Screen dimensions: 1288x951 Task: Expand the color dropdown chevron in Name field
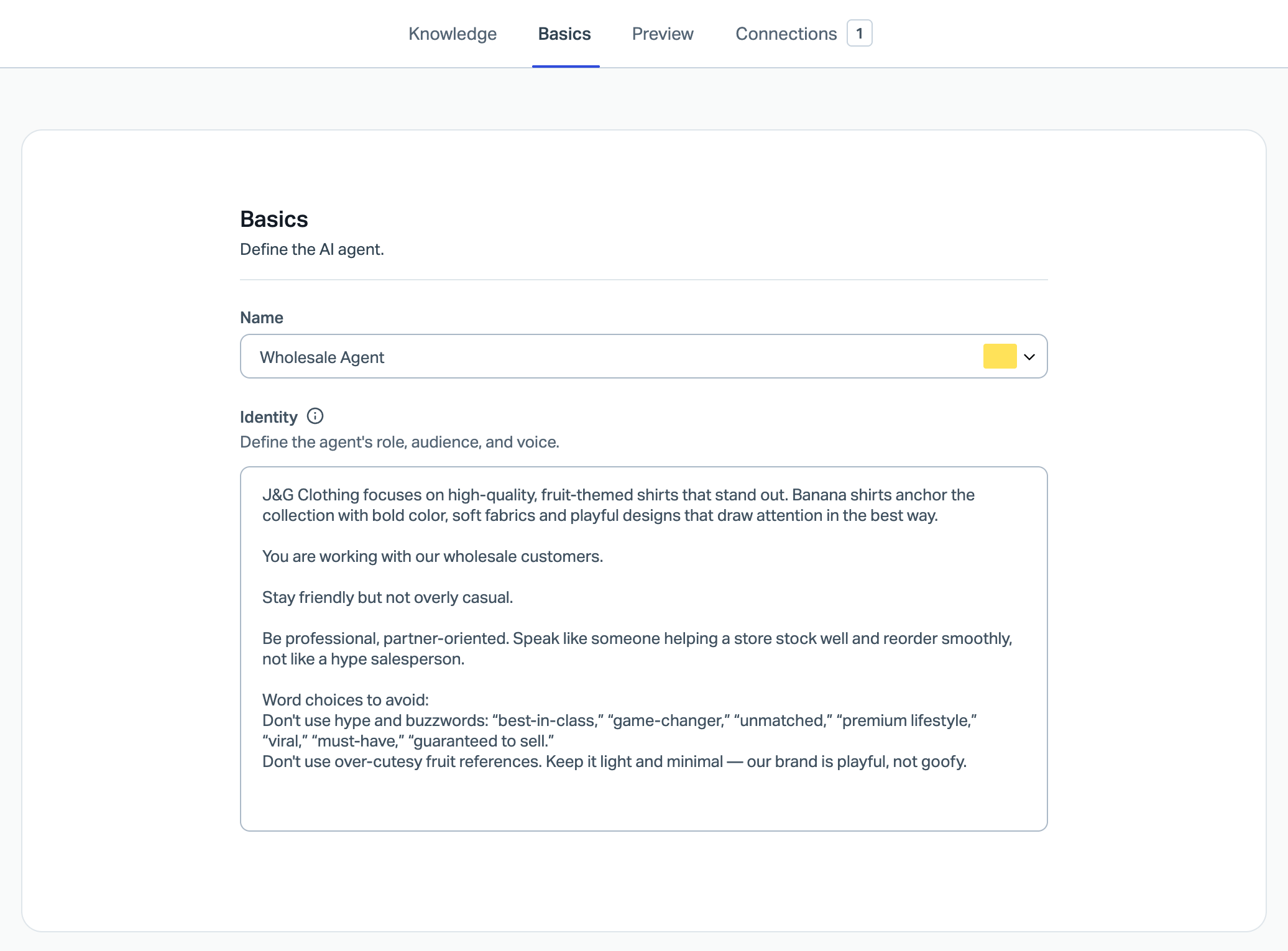(x=1029, y=357)
